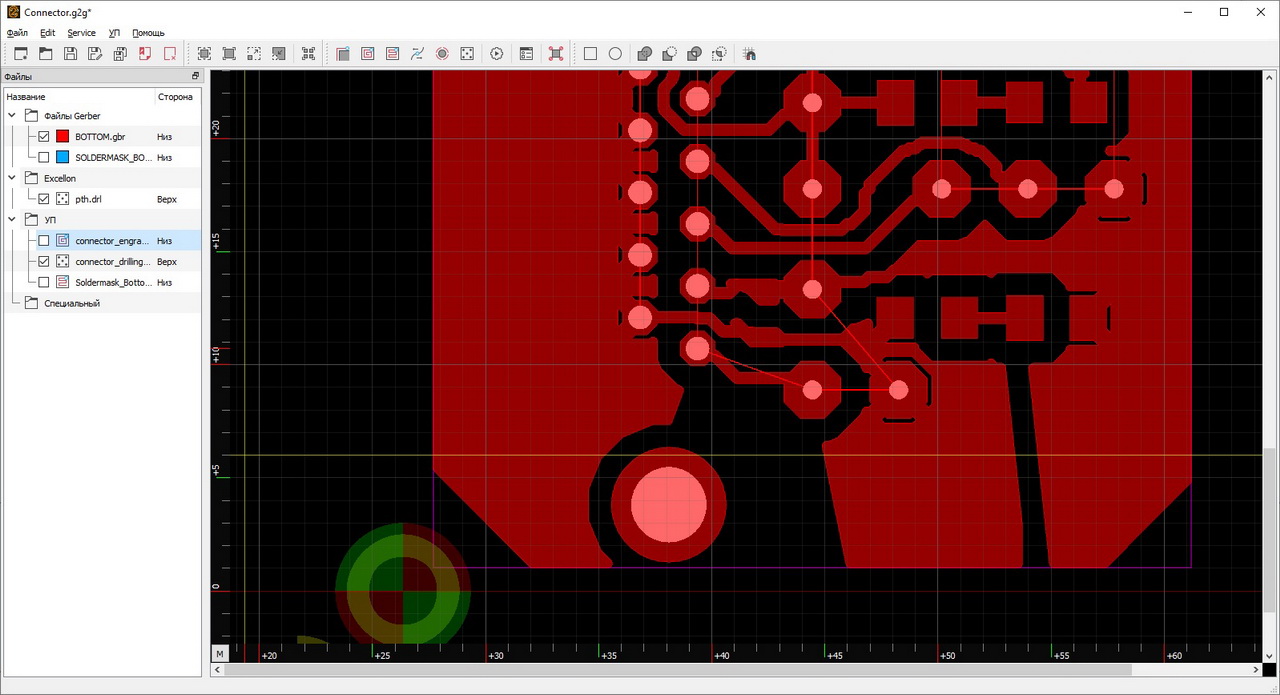Click the M button at the ruler corner
Screen dimensions: 1280x695
click(220, 654)
